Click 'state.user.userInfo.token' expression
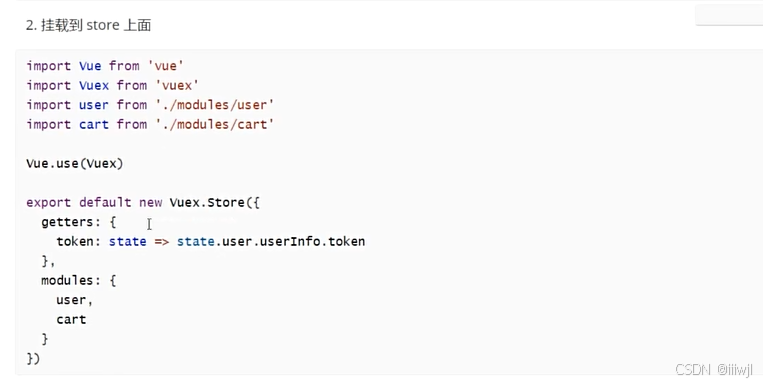This screenshot has width=763, height=383. (271, 241)
